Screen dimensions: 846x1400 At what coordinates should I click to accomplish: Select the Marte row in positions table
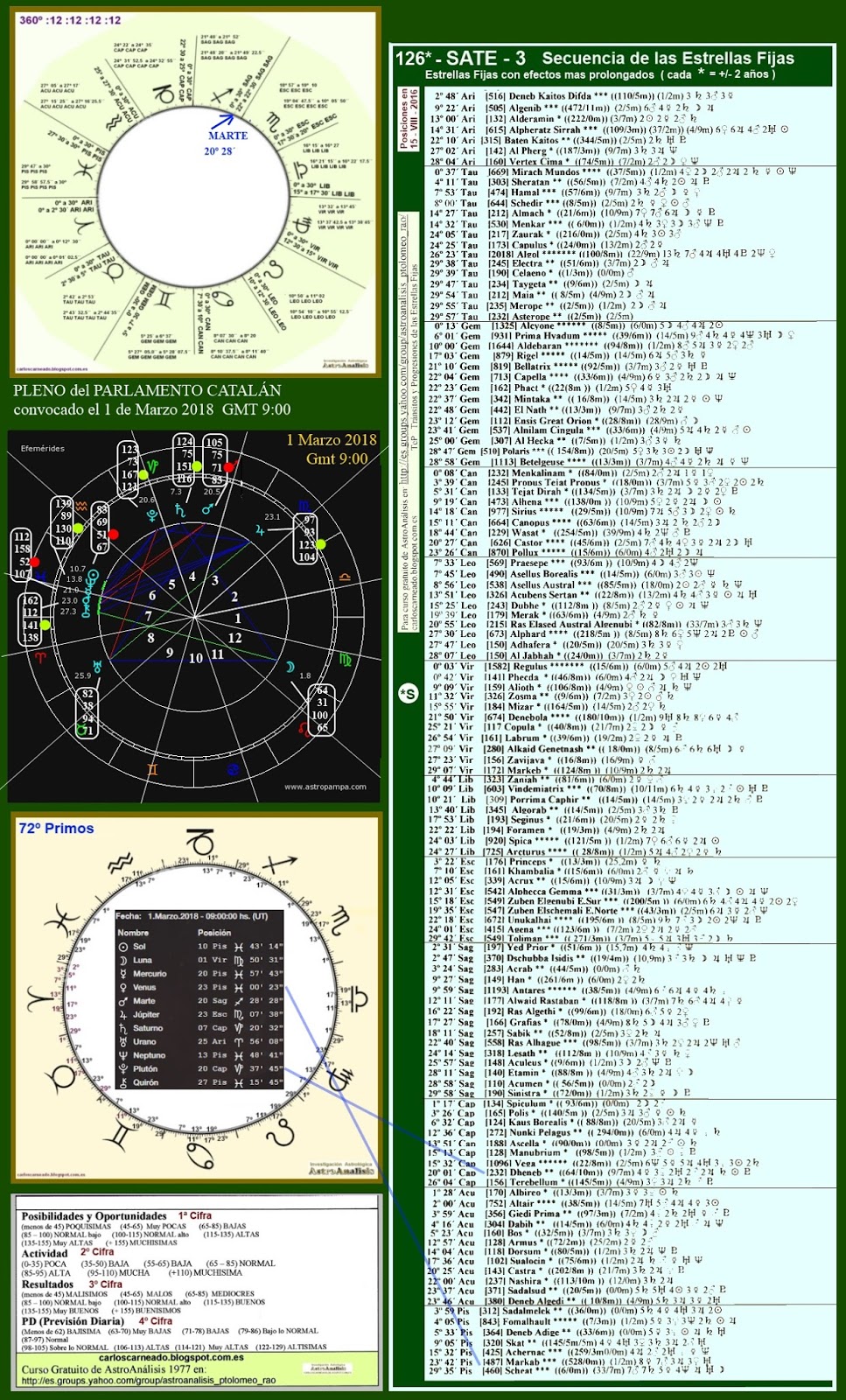point(200,1000)
